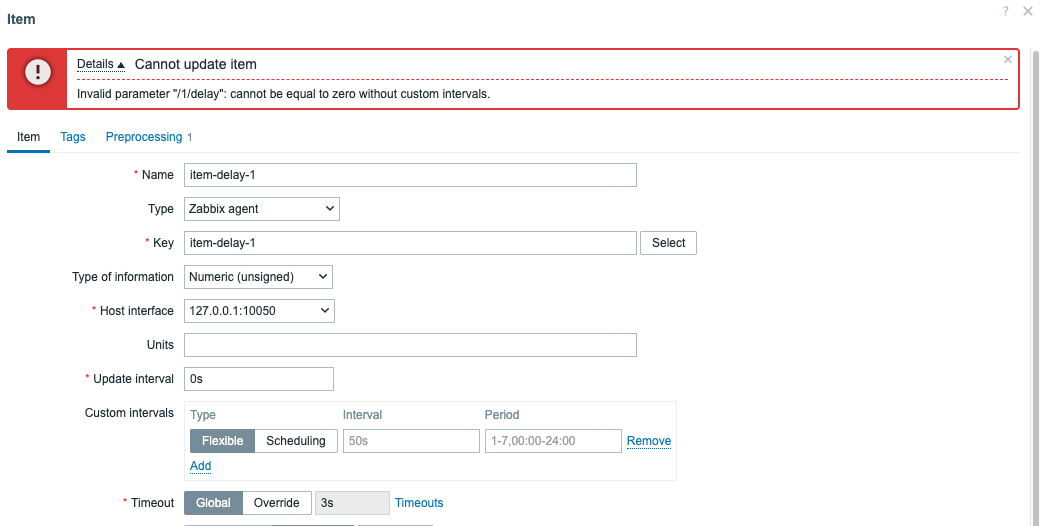
Task: Click the help question mark icon
Action: click(1005, 11)
